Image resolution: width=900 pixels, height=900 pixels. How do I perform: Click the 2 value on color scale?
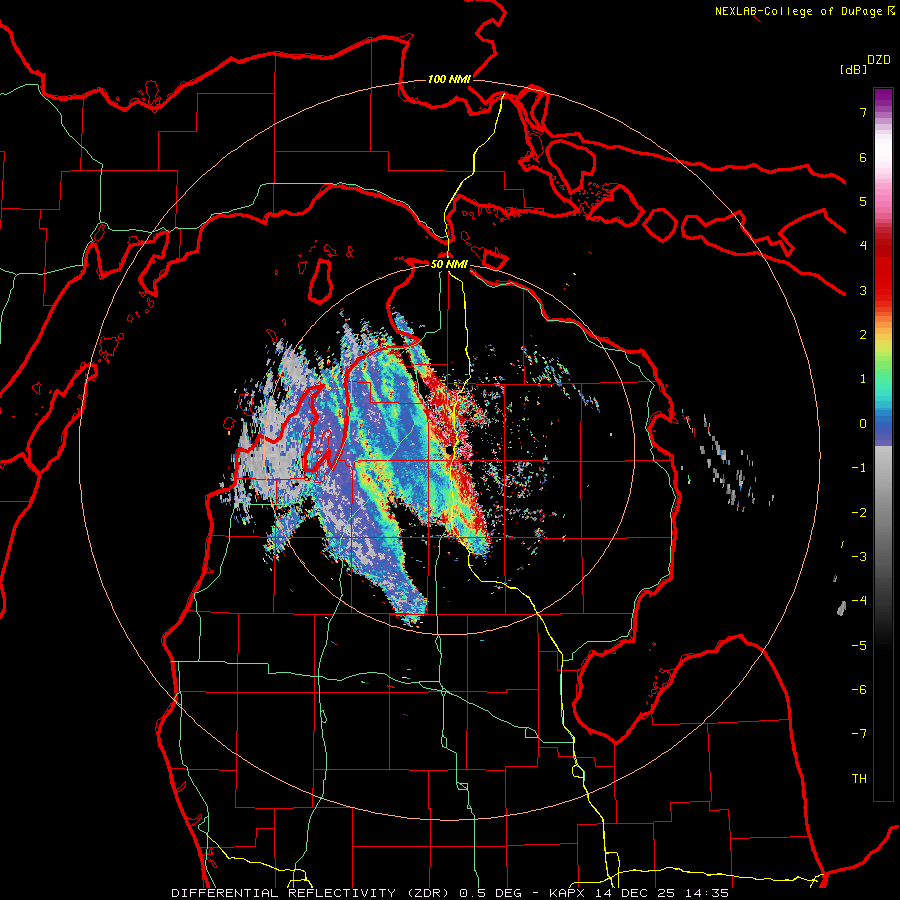coord(863,335)
